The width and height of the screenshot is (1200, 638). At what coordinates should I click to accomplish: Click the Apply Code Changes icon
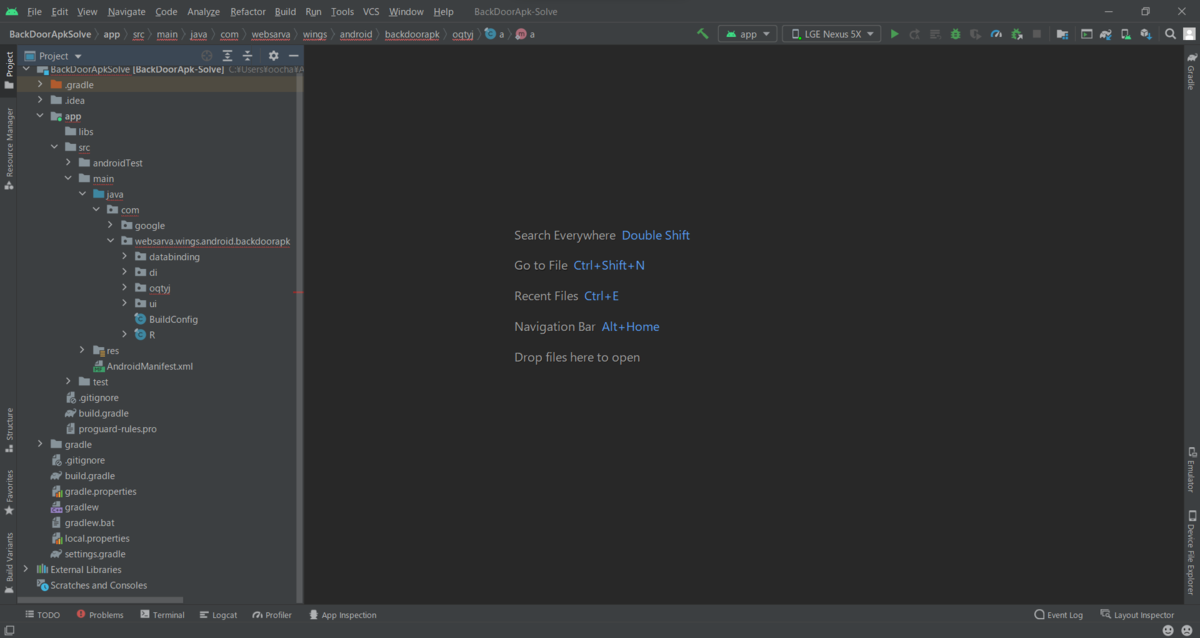point(935,34)
